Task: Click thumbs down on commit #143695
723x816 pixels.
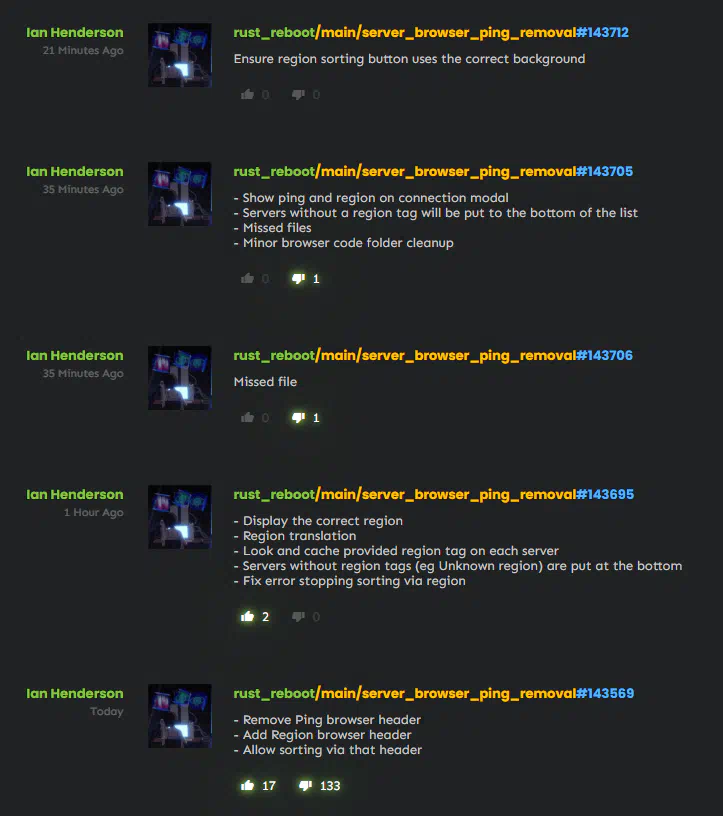Action: [298, 617]
